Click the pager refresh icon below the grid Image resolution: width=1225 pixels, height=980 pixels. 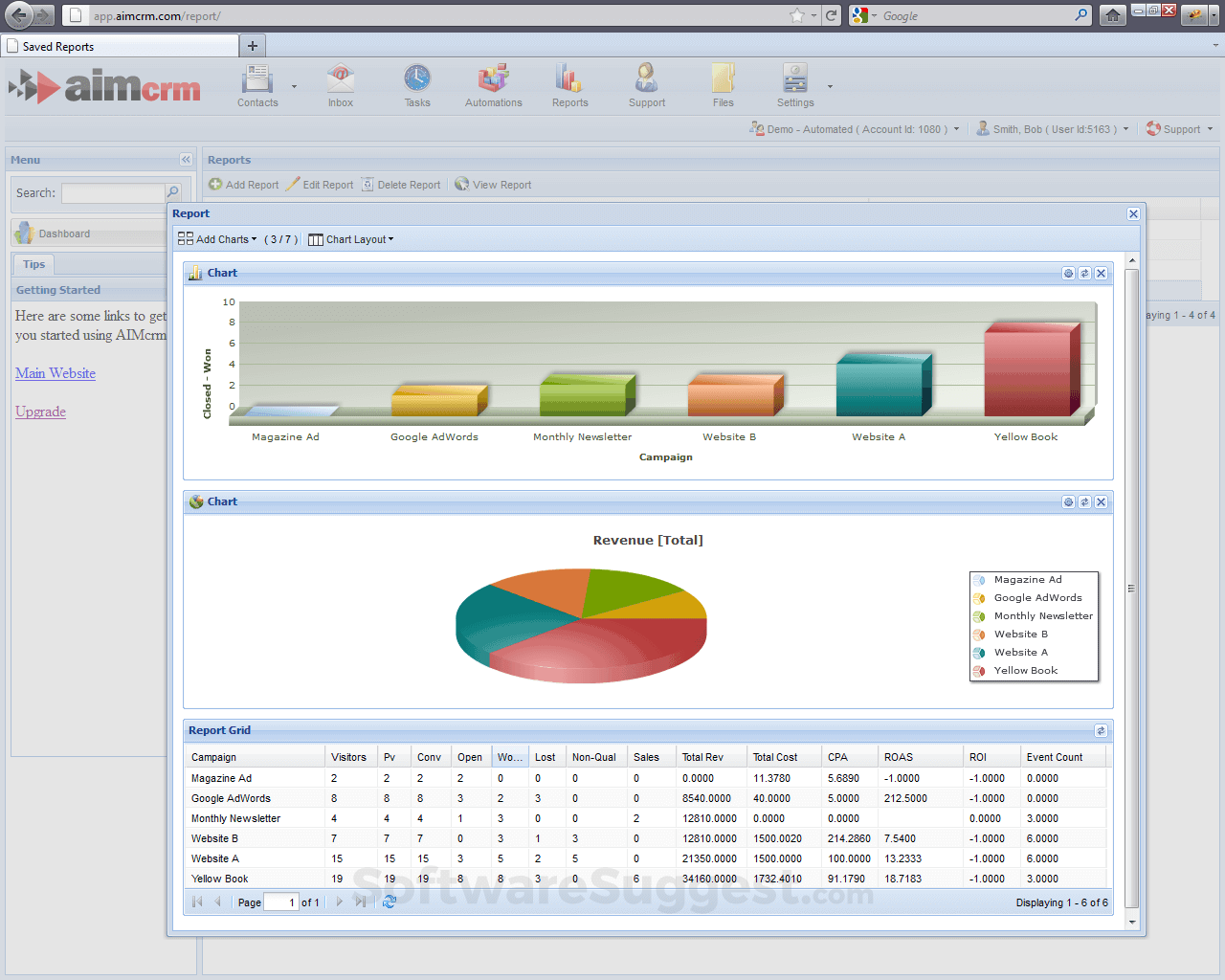tap(389, 902)
